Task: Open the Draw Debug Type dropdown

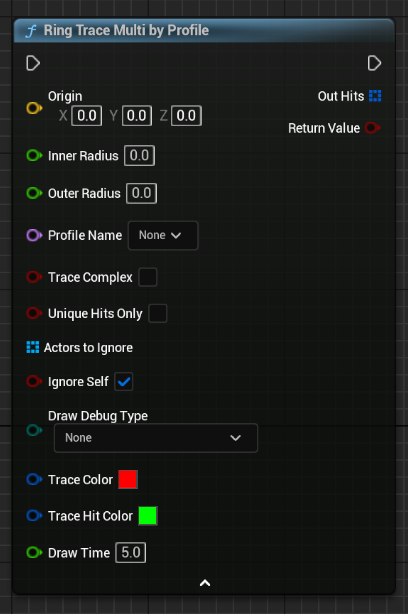Action: 156,438
